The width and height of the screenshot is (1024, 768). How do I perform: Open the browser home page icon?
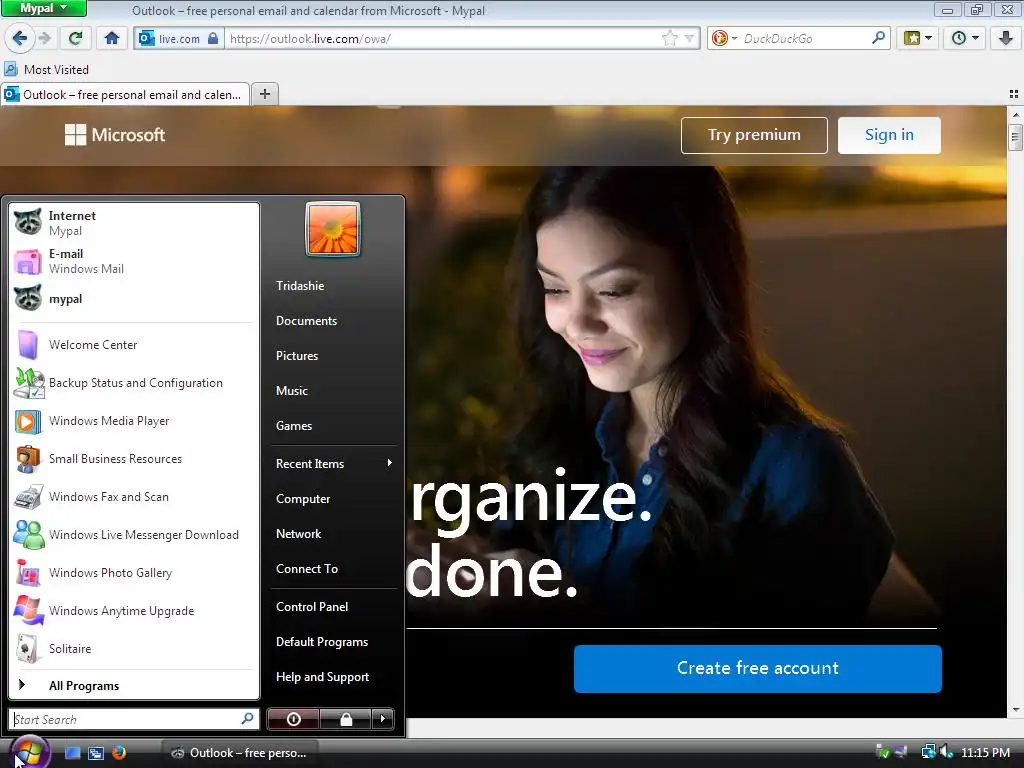coord(112,39)
